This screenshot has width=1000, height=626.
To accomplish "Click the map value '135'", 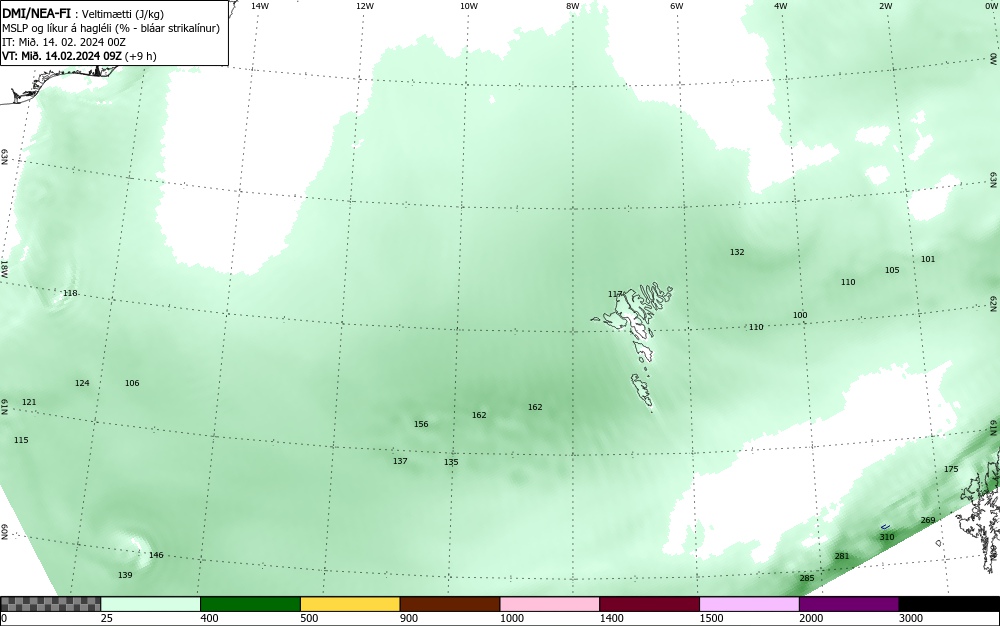I will [451, 462].
